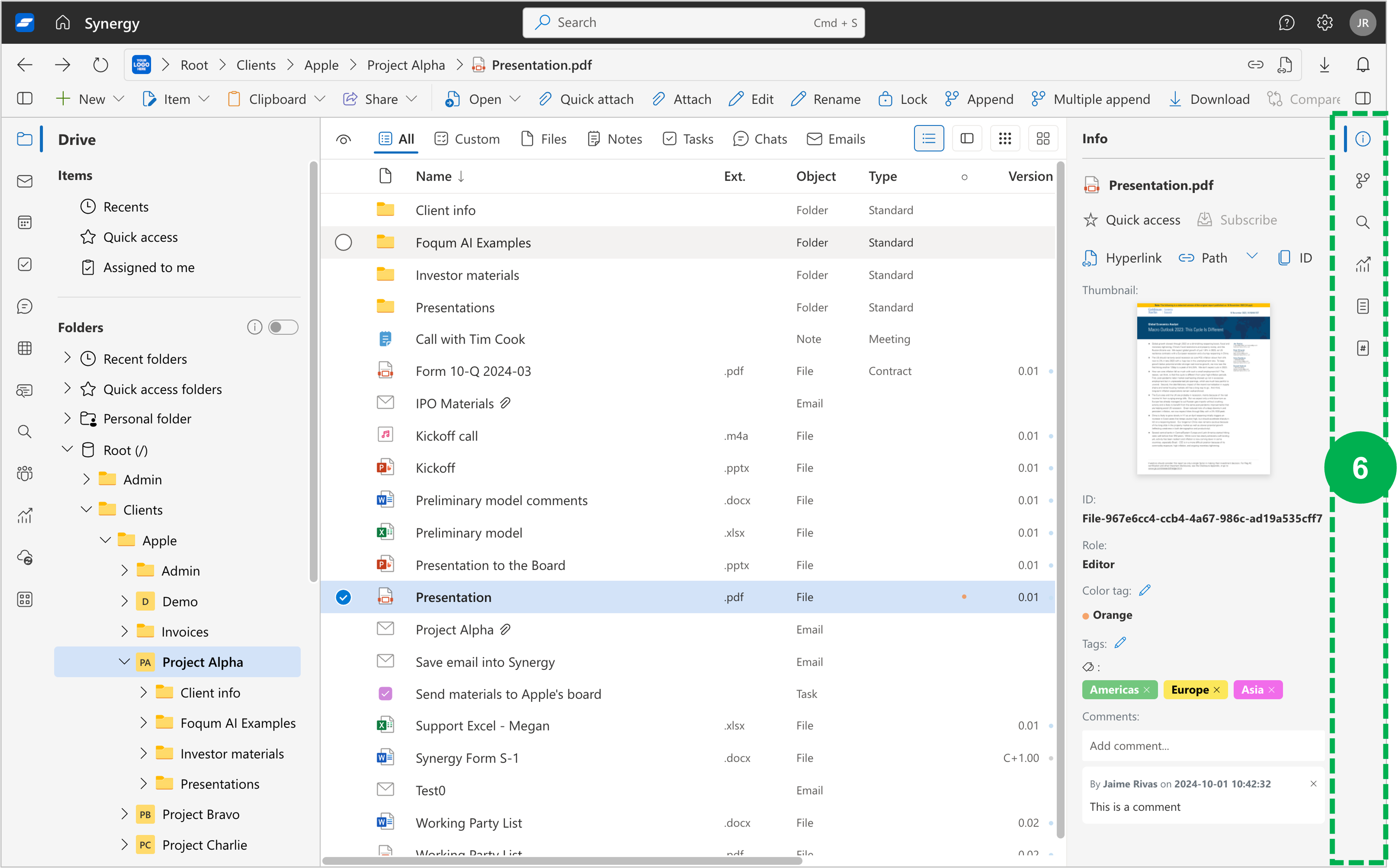
Task: Switch to the Custom tab
Action: coord(467,139)
